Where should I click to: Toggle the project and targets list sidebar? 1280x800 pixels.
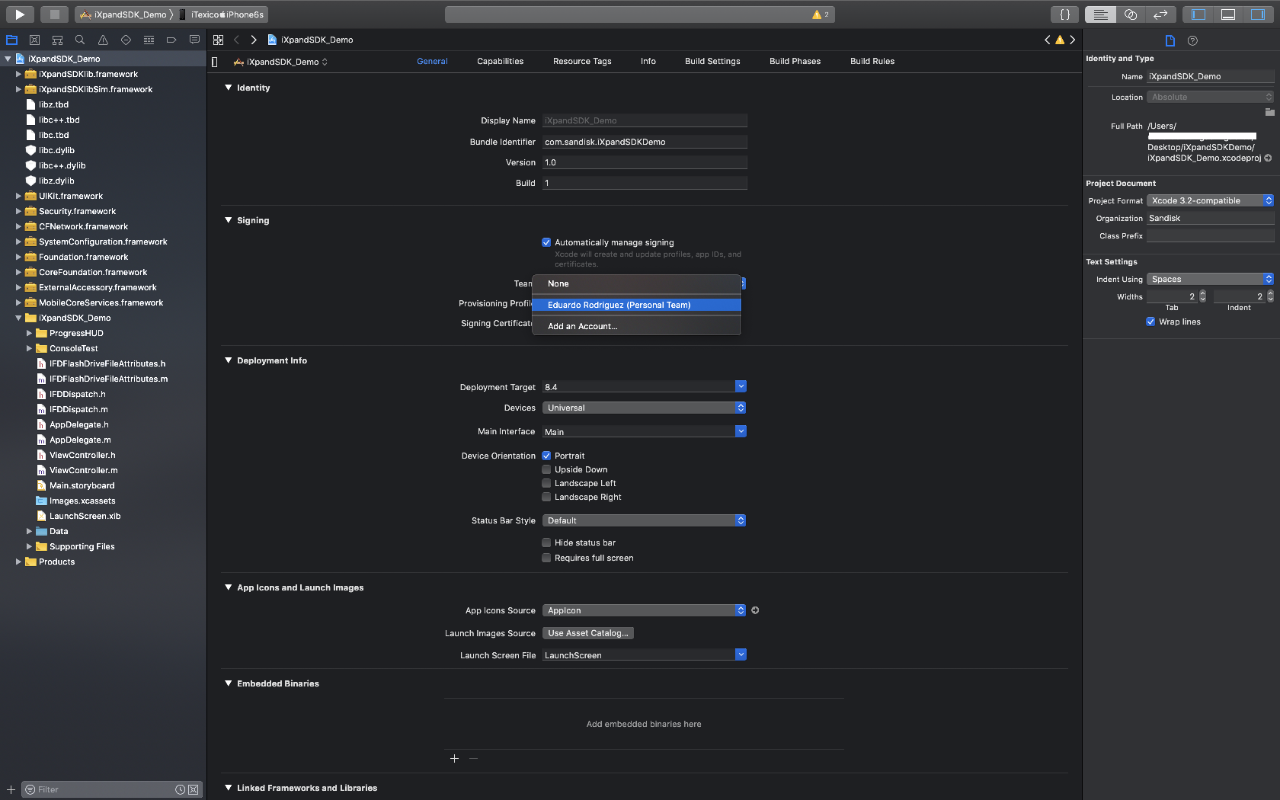(x=215, y=62)
